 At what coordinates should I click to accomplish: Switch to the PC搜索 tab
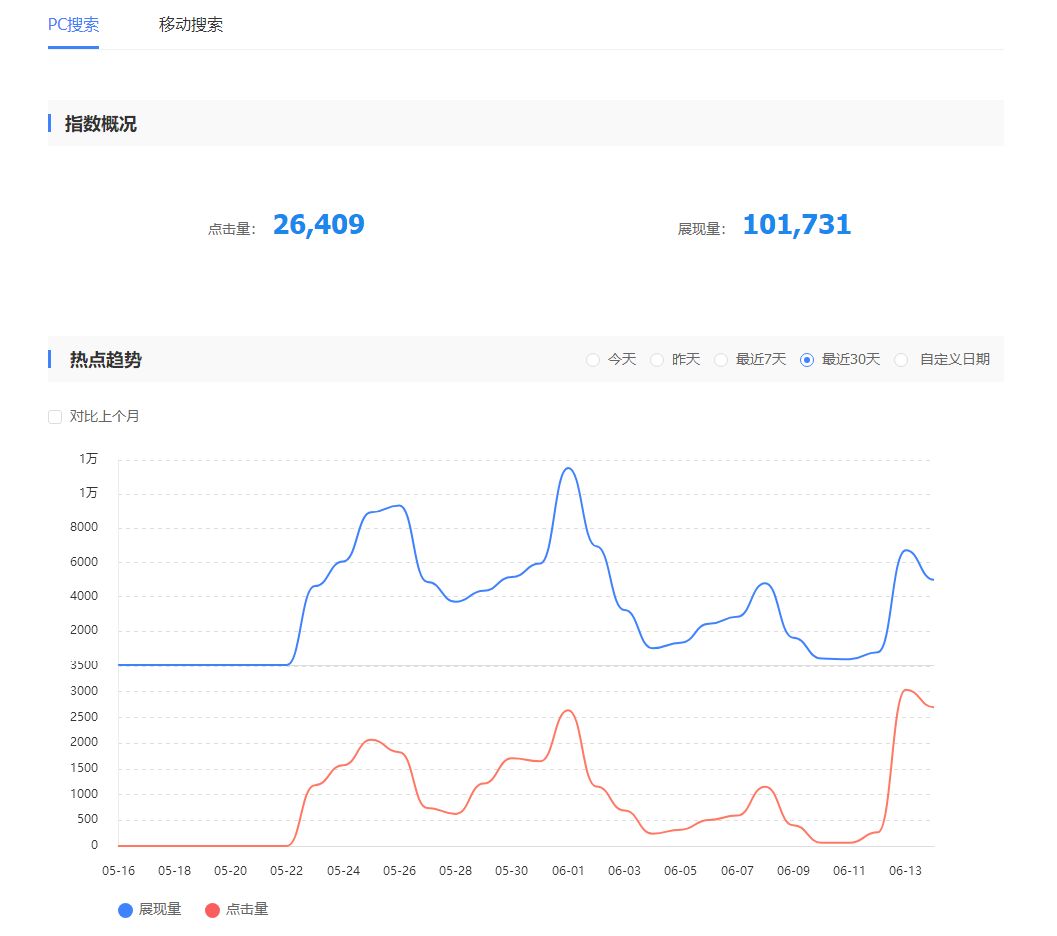73,25
